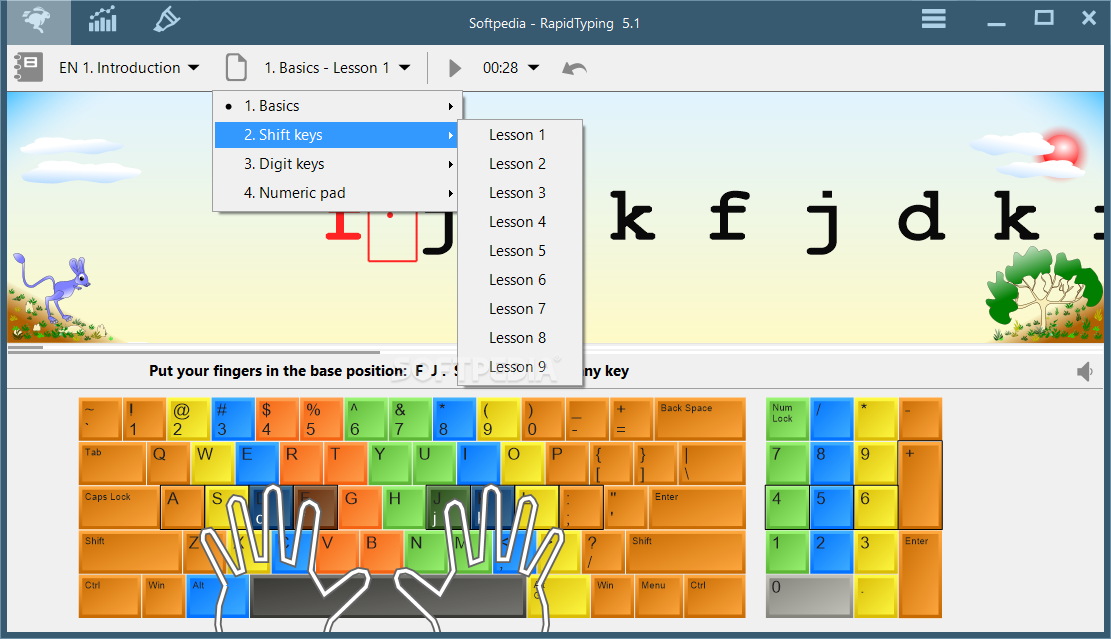
Task: Click the Tab key on virtual keyboard
Action: point(112,463)
